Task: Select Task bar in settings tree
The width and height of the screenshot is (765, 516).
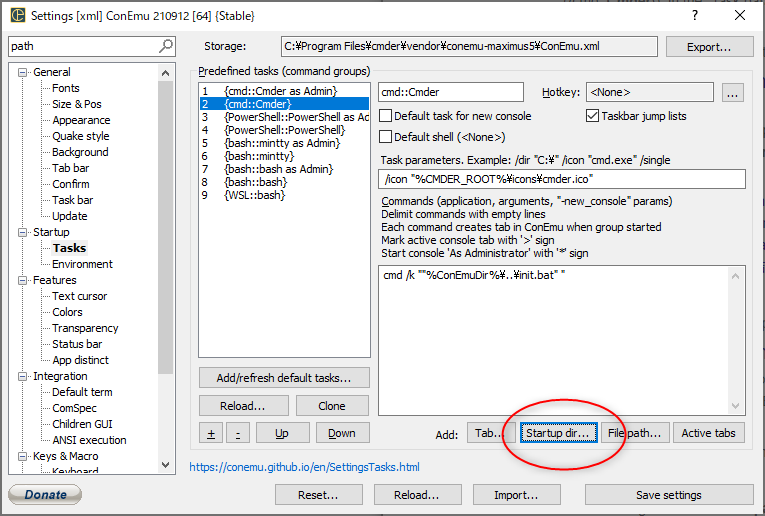Action: point(72,200)
